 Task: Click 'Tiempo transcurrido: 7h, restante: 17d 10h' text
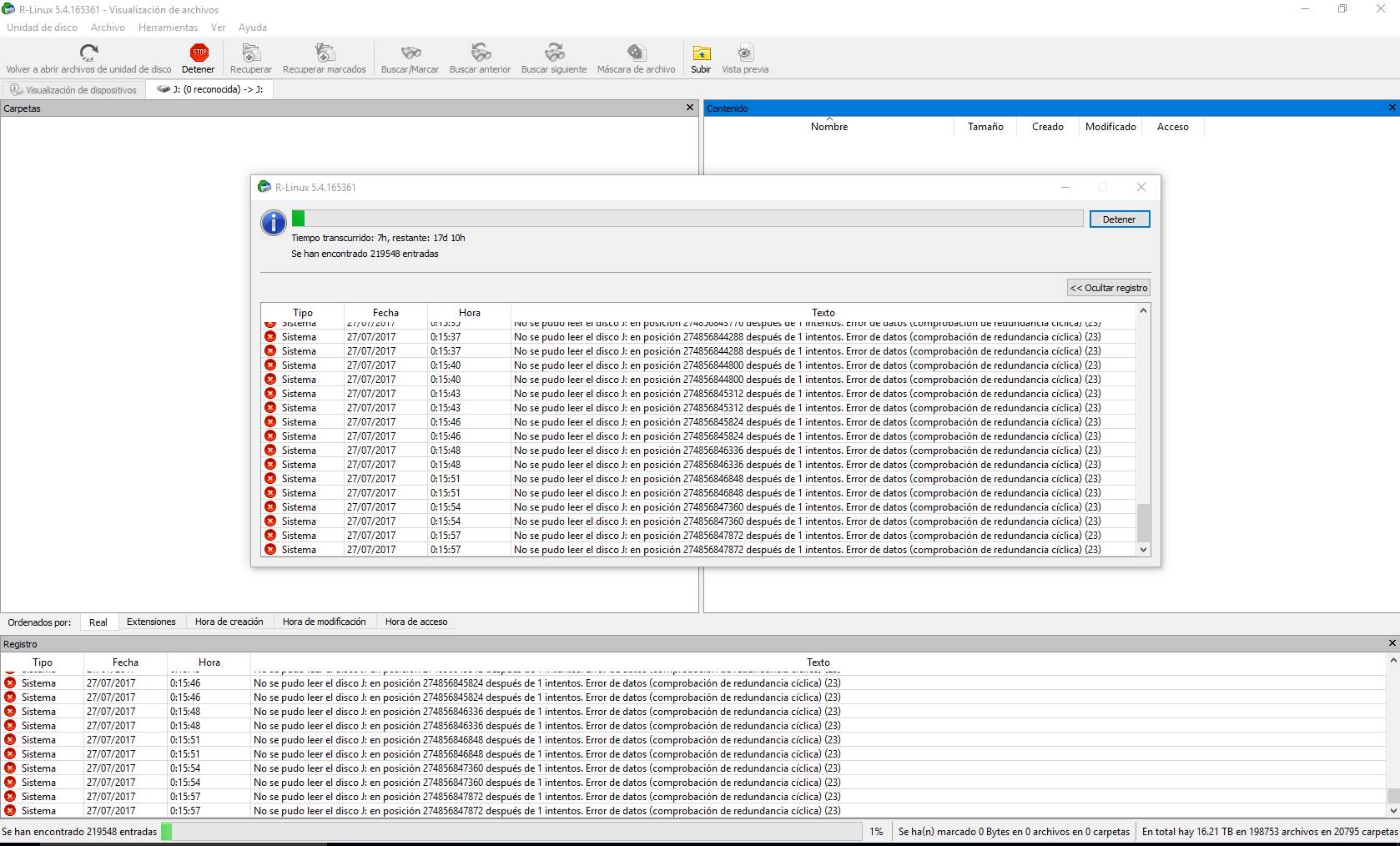[x=378, y=238]
